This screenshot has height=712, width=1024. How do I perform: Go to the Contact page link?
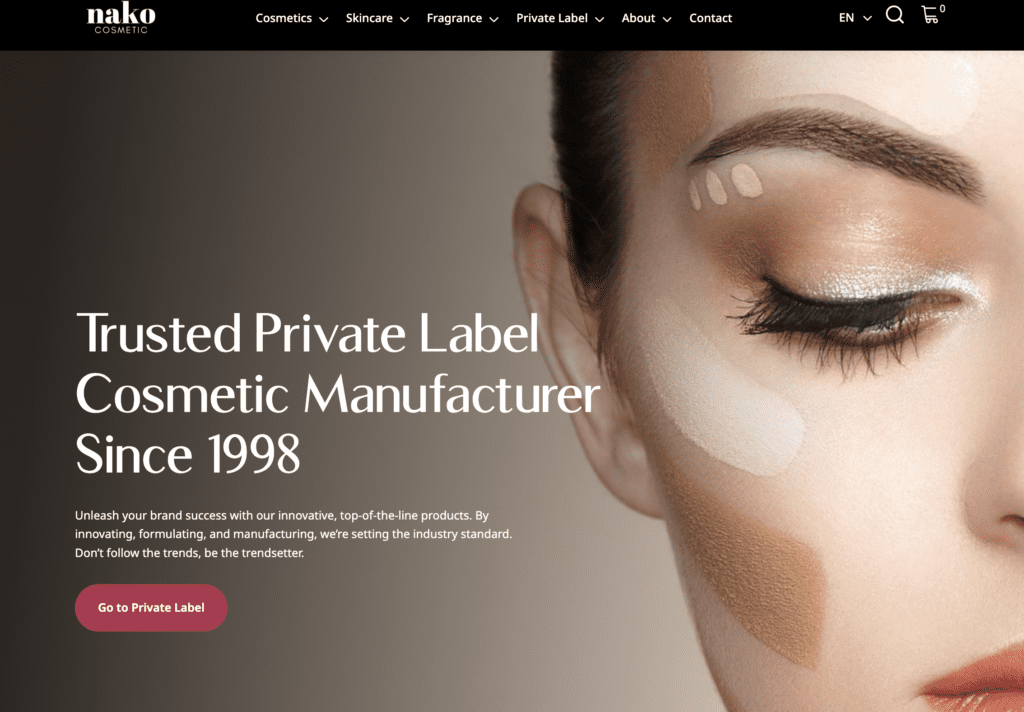[x=711, y=18]
